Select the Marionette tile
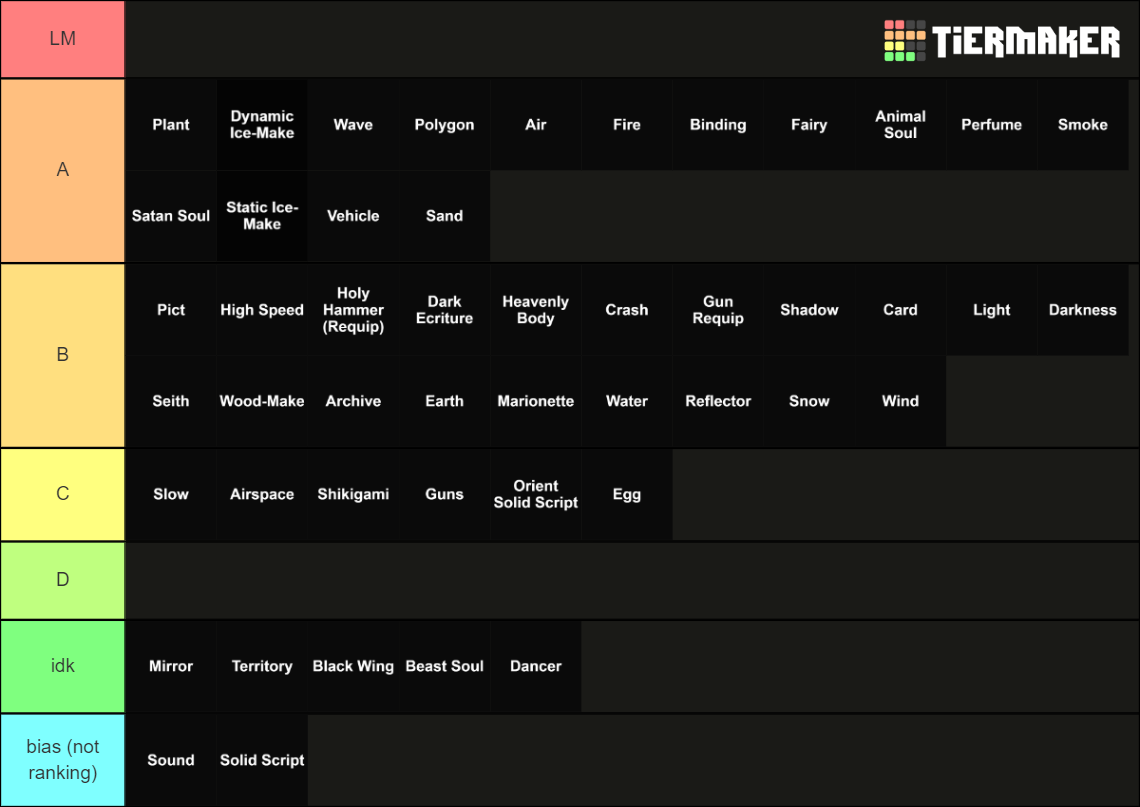Image resolution: width=1140 pixels, height=807 pixels. [x=536, y=401]
